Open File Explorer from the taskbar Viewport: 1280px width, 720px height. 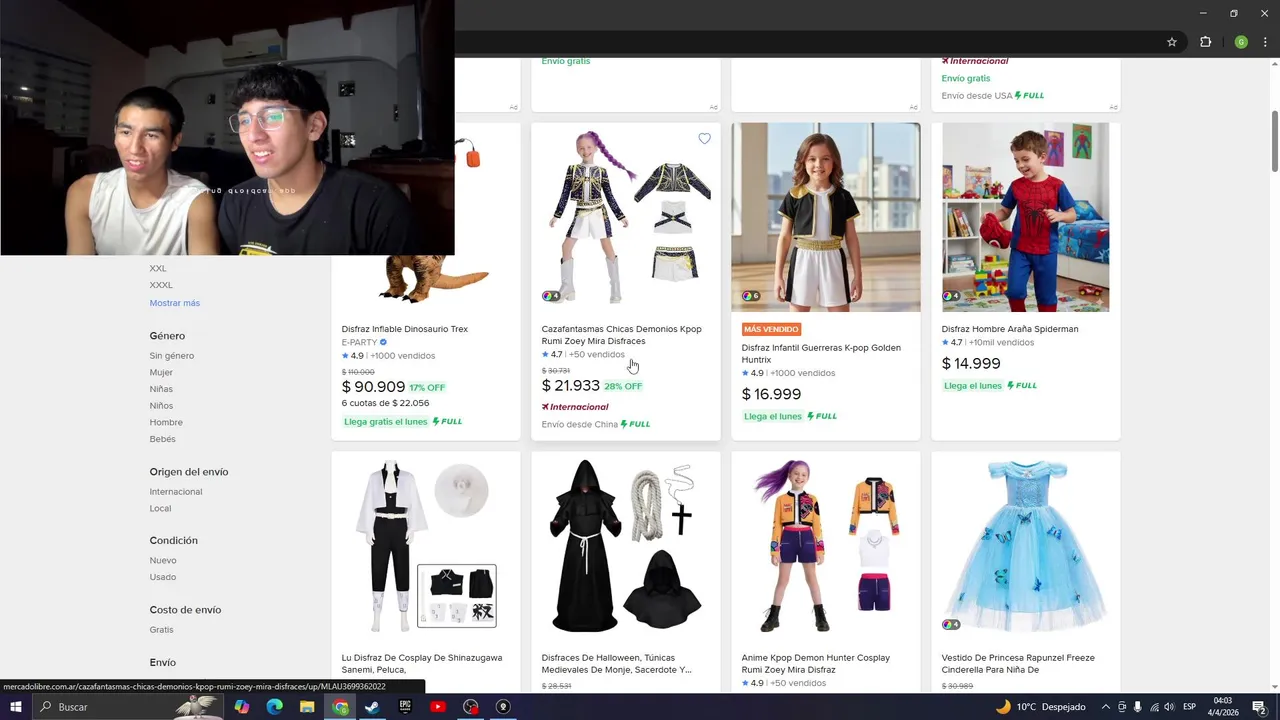pyautogui.click(x=307, y=707)
